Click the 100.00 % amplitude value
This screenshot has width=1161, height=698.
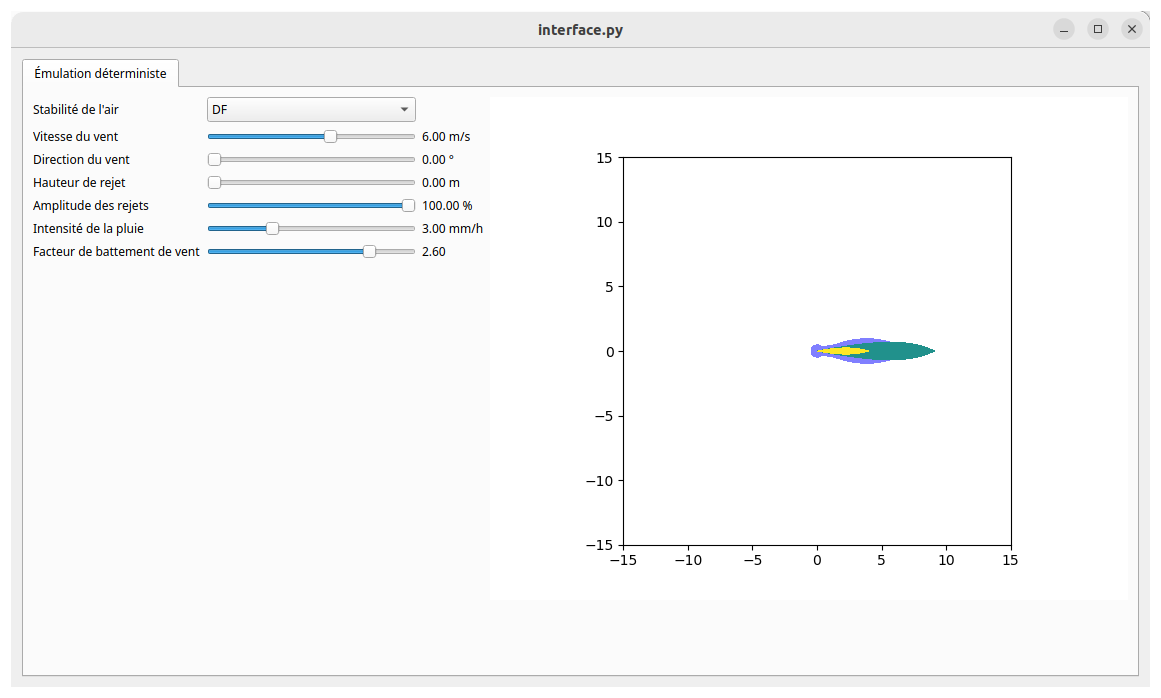point(447,205)
